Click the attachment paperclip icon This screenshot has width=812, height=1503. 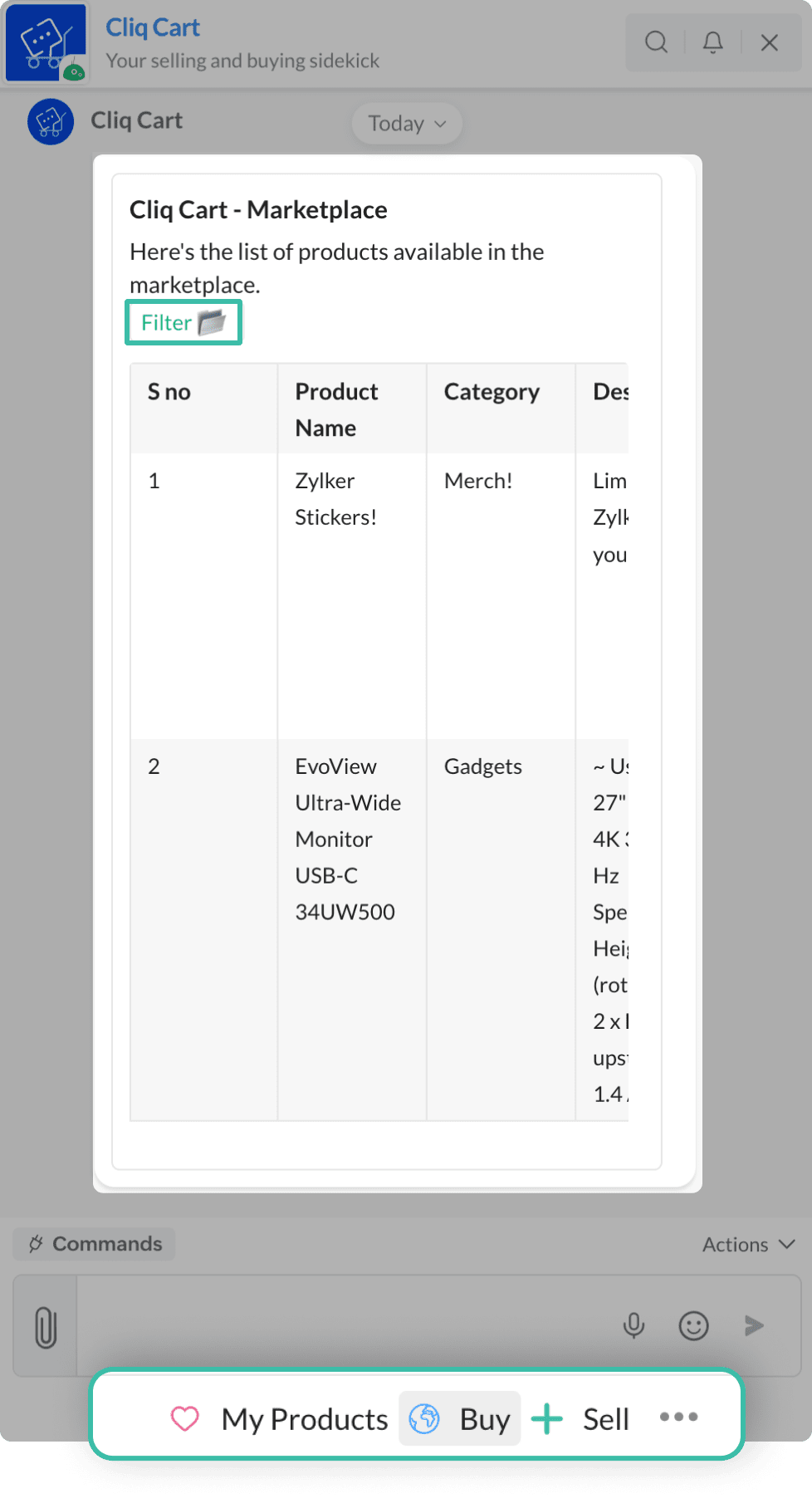point(46,1326)
